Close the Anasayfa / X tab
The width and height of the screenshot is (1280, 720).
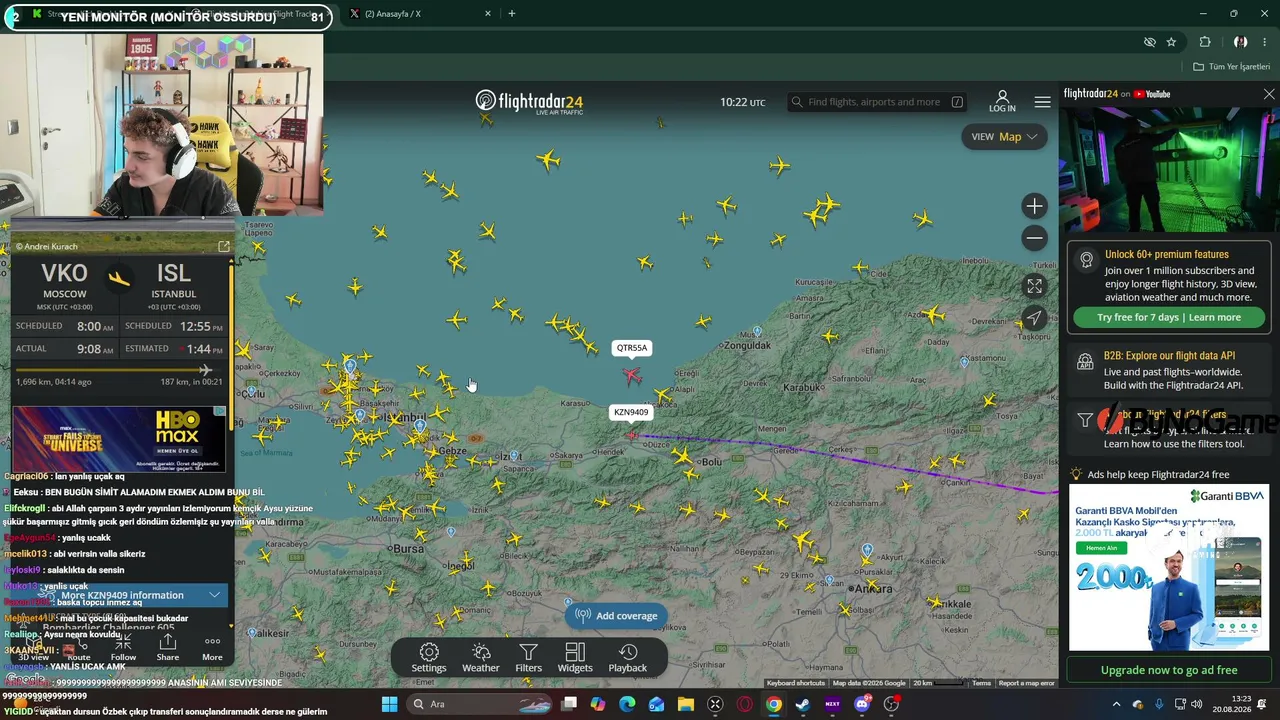(x=488, y=14)
